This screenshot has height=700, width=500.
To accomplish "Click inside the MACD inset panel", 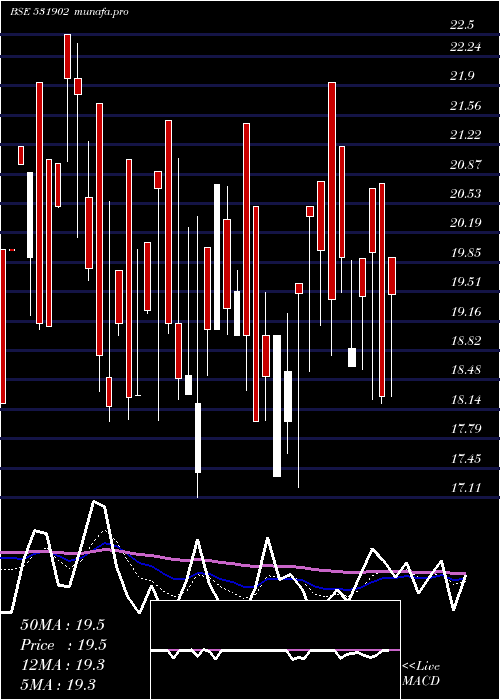I will click(275, 650).
